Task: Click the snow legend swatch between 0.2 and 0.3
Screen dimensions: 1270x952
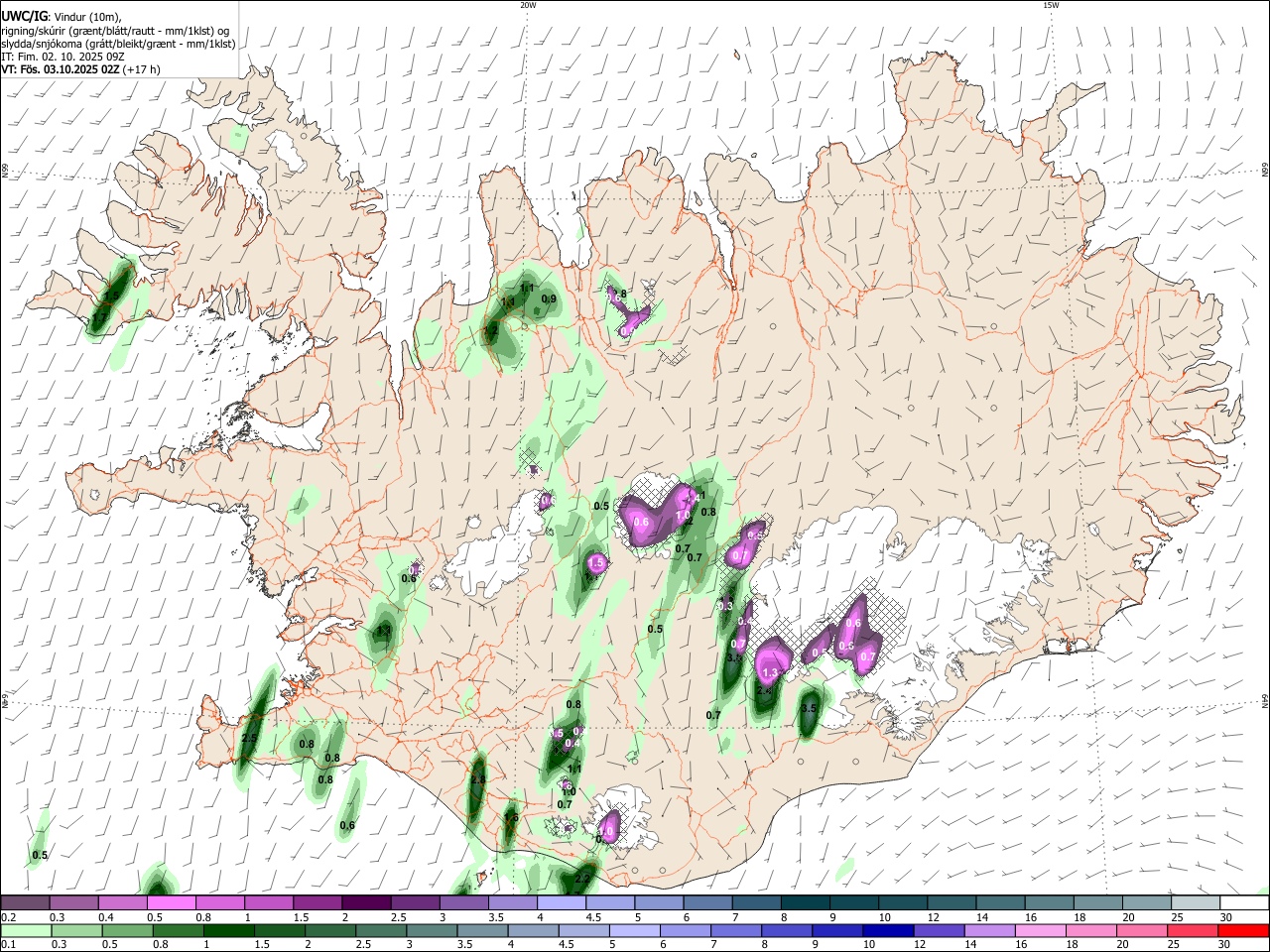Action: coord(25,903)
